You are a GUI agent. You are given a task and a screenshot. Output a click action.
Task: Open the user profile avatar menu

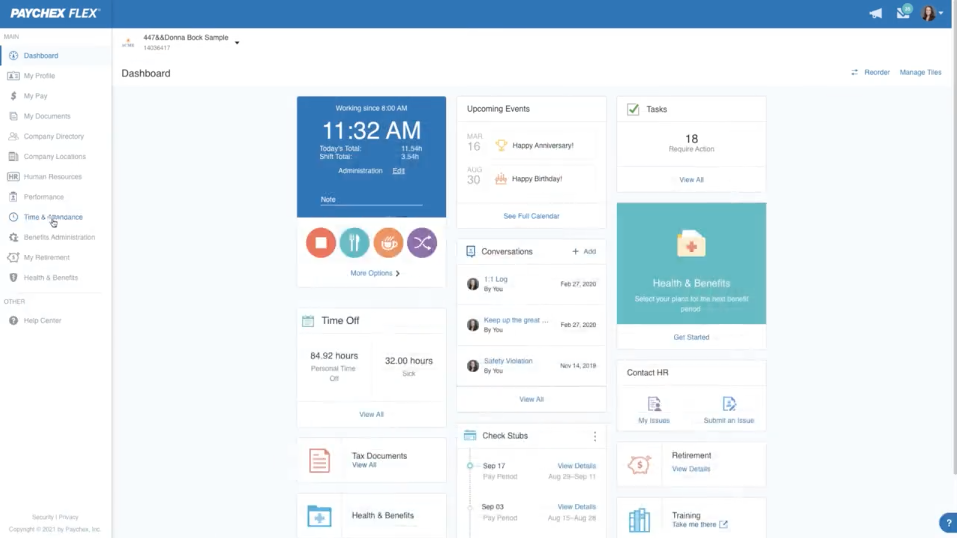[930, 14]
